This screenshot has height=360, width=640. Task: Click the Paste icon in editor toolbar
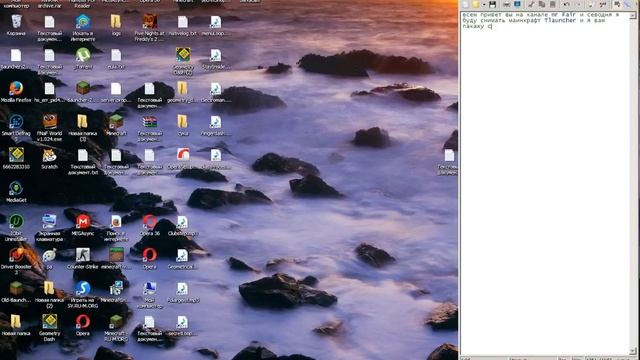click(x=553, y=4)
